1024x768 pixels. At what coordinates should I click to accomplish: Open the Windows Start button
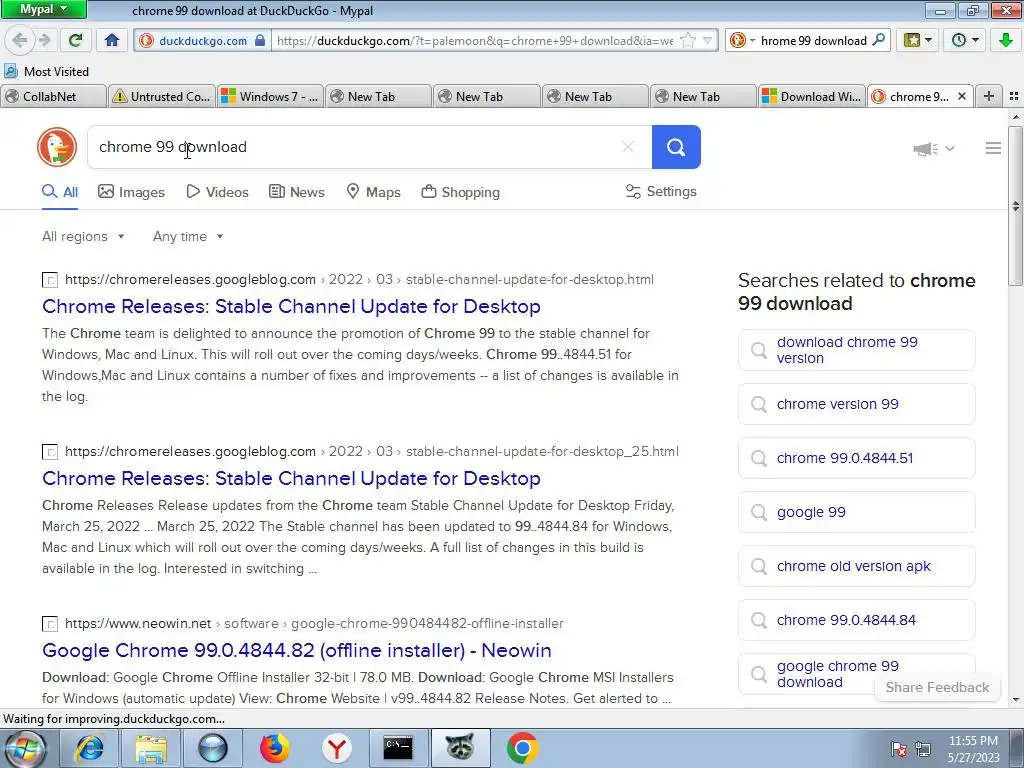click(25, 748)
